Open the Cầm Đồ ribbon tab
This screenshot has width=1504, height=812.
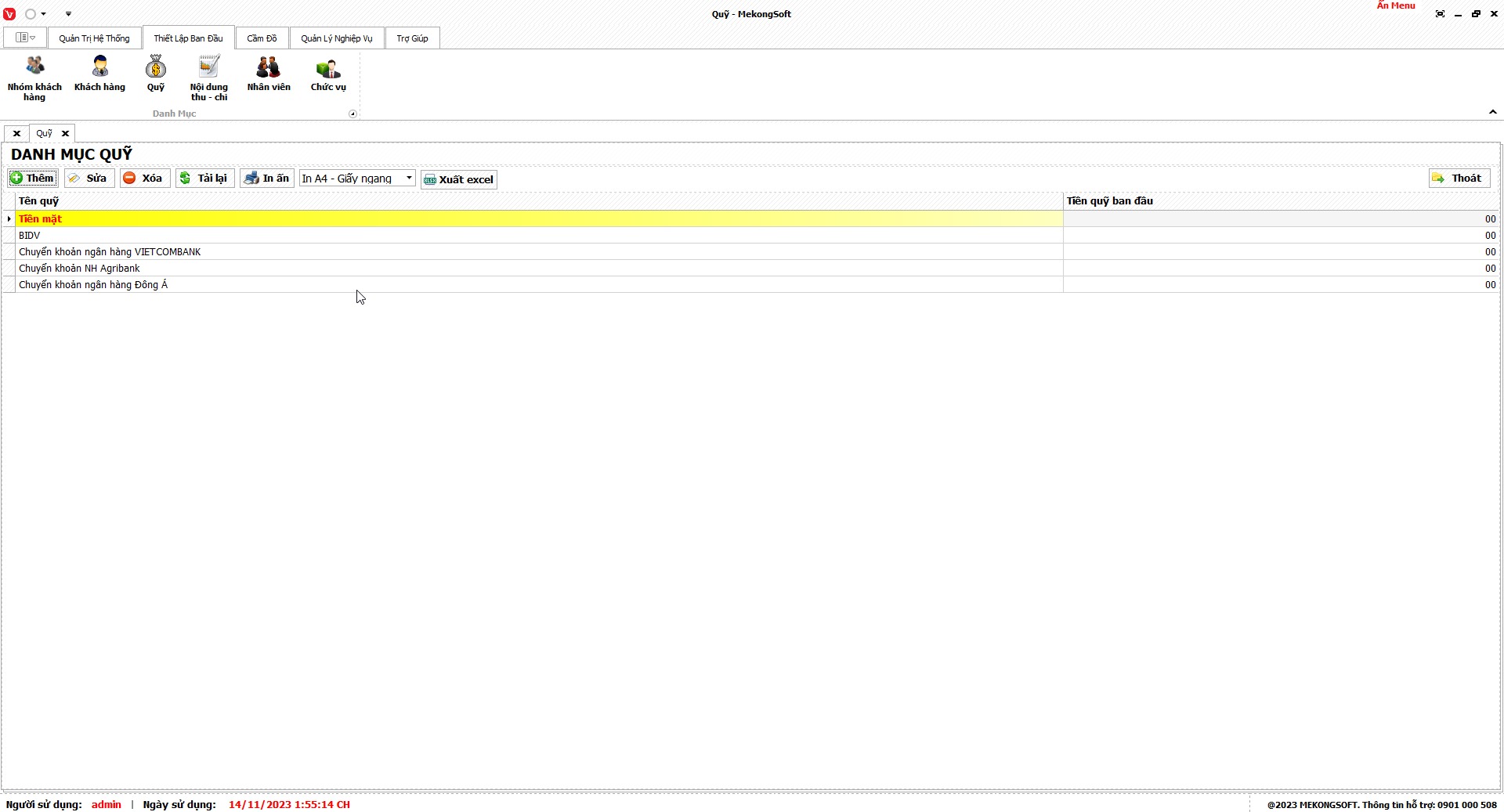click(262, 38)
